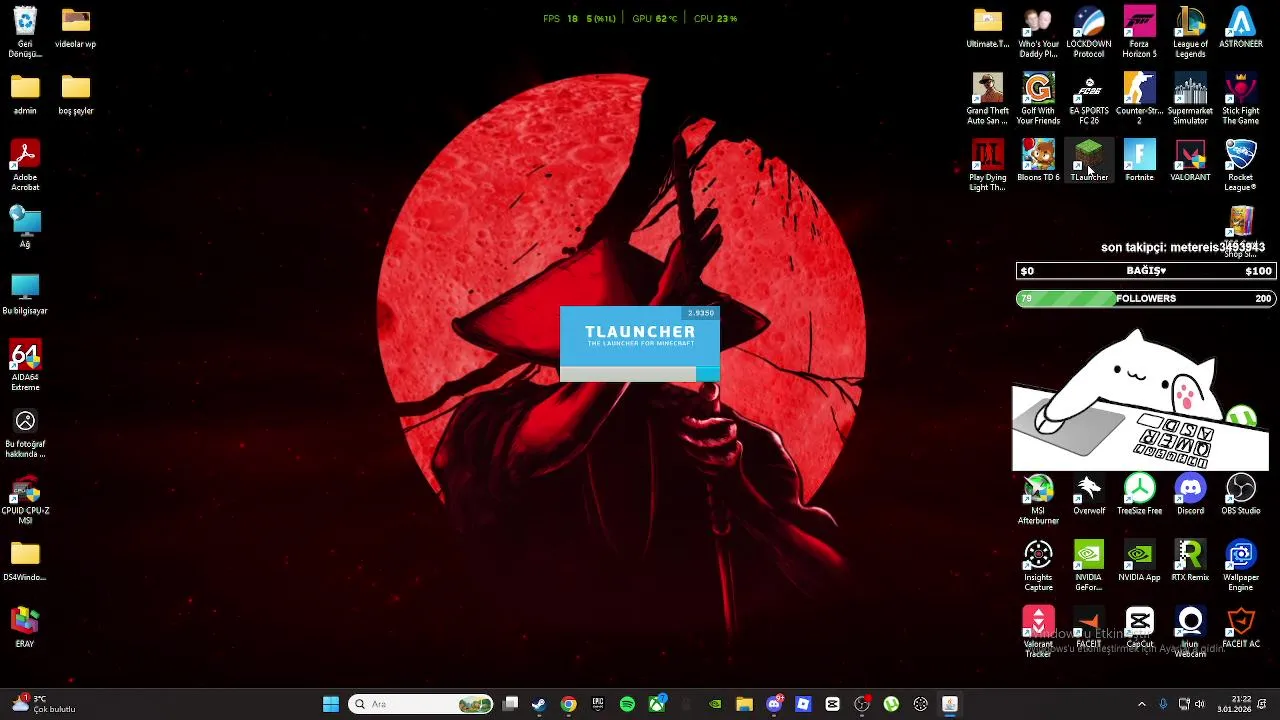Select the VALORANT desktop shortcut

(x=1190, y=161)
